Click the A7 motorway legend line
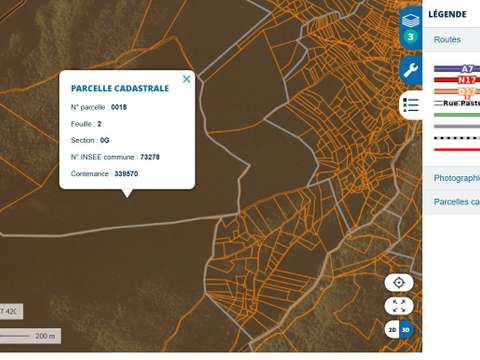The width and height of the screenshot is (480, 360). [457, 69]
